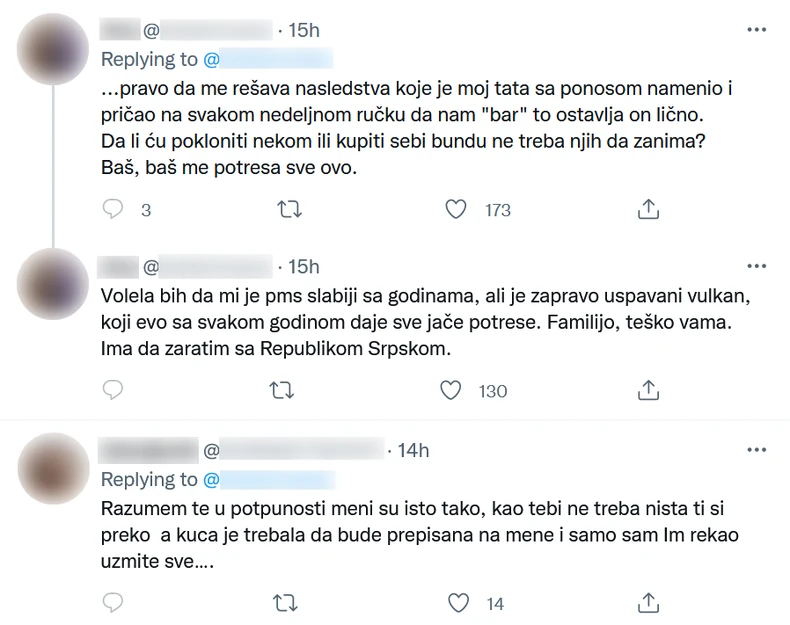Image resolution: width=790 pixels, height=625 pixels.
Task: Open the 14h timestamp link
Action: 413,451
